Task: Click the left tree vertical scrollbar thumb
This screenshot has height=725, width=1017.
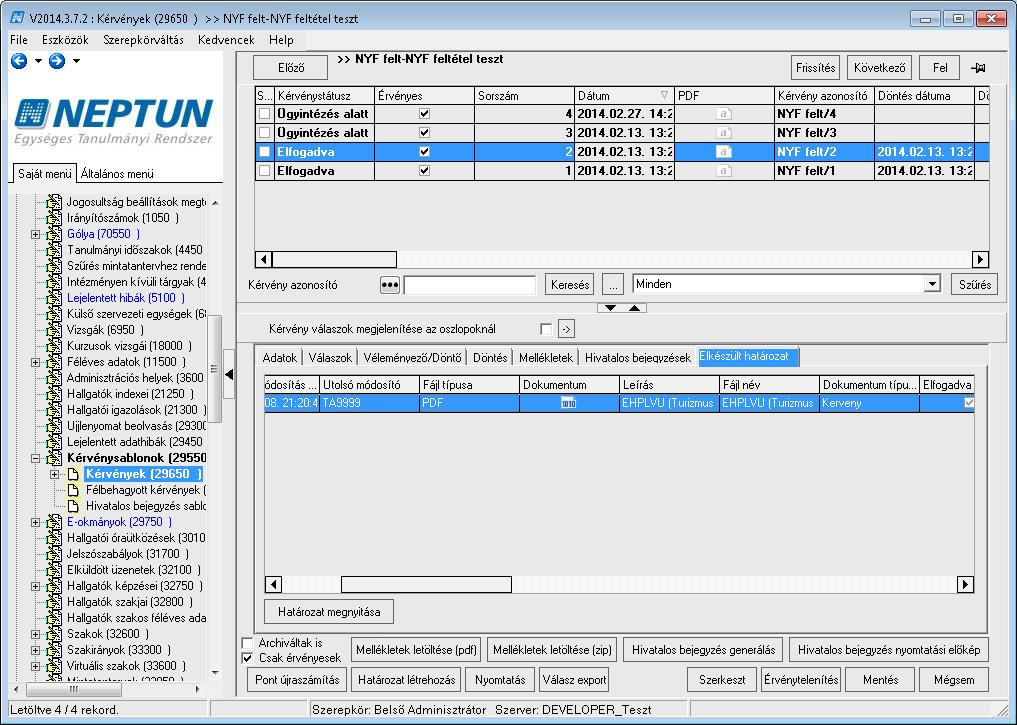Action: click(x=215, y=368)
